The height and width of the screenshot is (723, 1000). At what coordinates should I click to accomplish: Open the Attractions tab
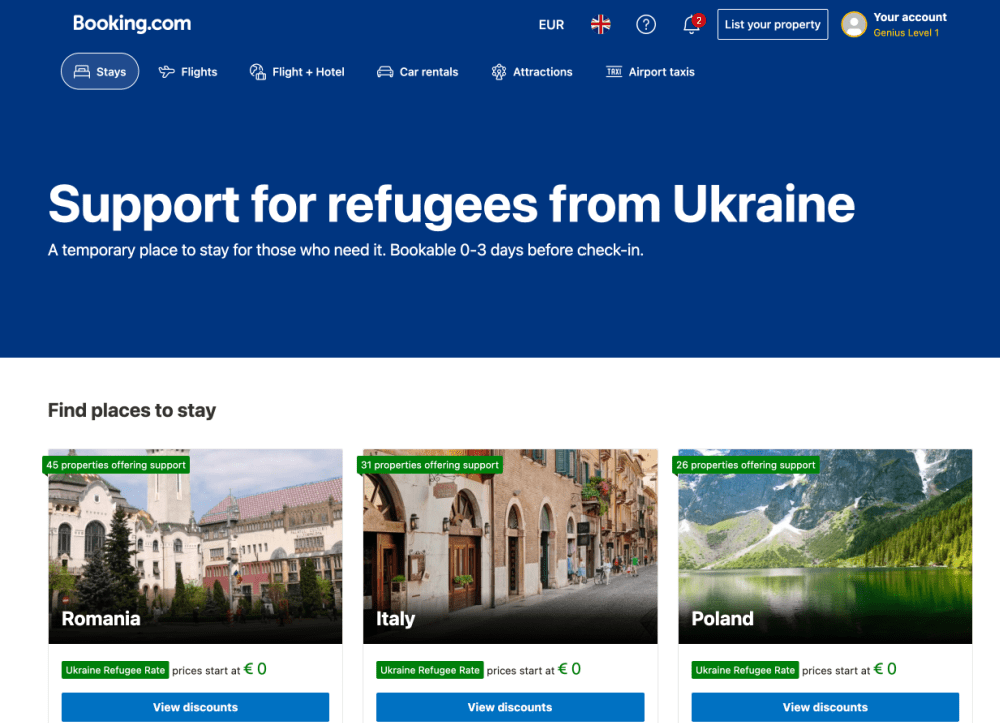pos(532,72)
